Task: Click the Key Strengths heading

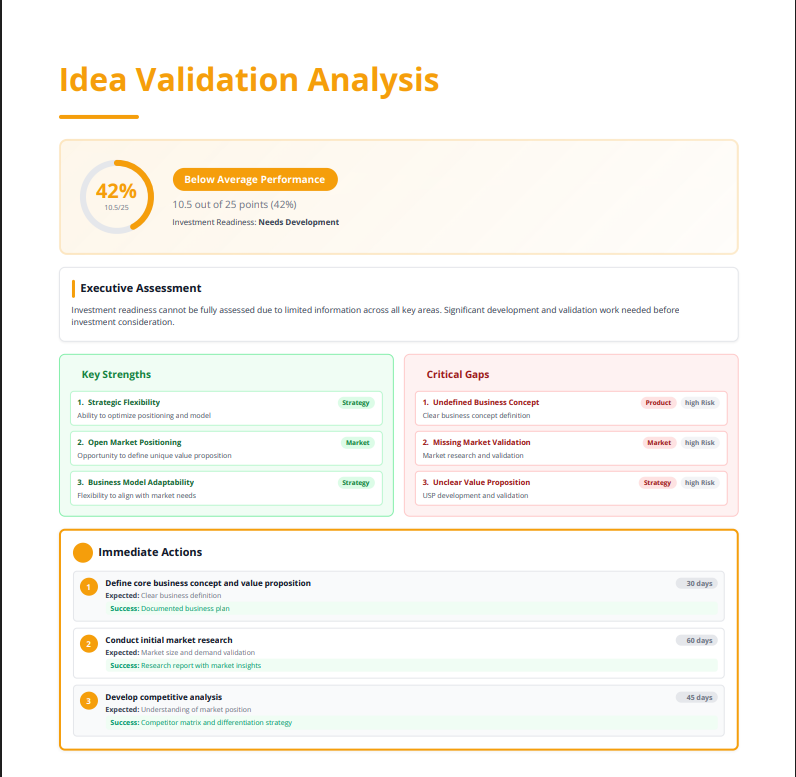Action: click(116, 375)
